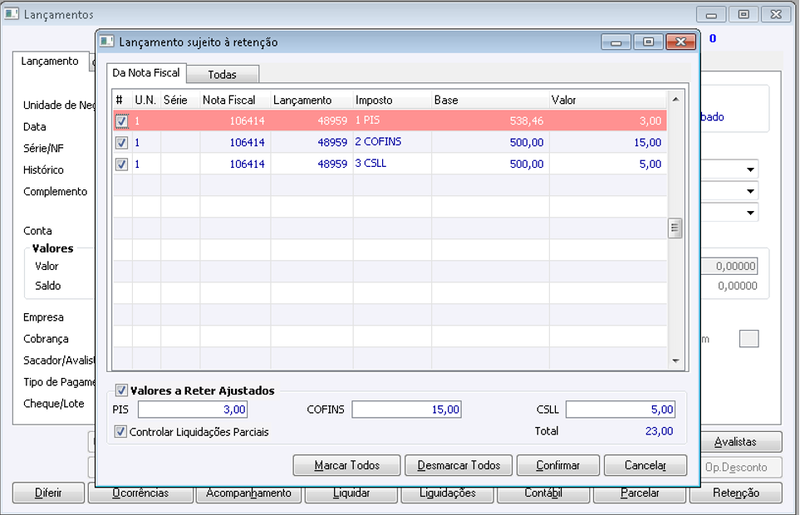Toggle the CSLL tax row checkbox
The image size is (800, 515).
pyautogui.click(x=121, y=164)
